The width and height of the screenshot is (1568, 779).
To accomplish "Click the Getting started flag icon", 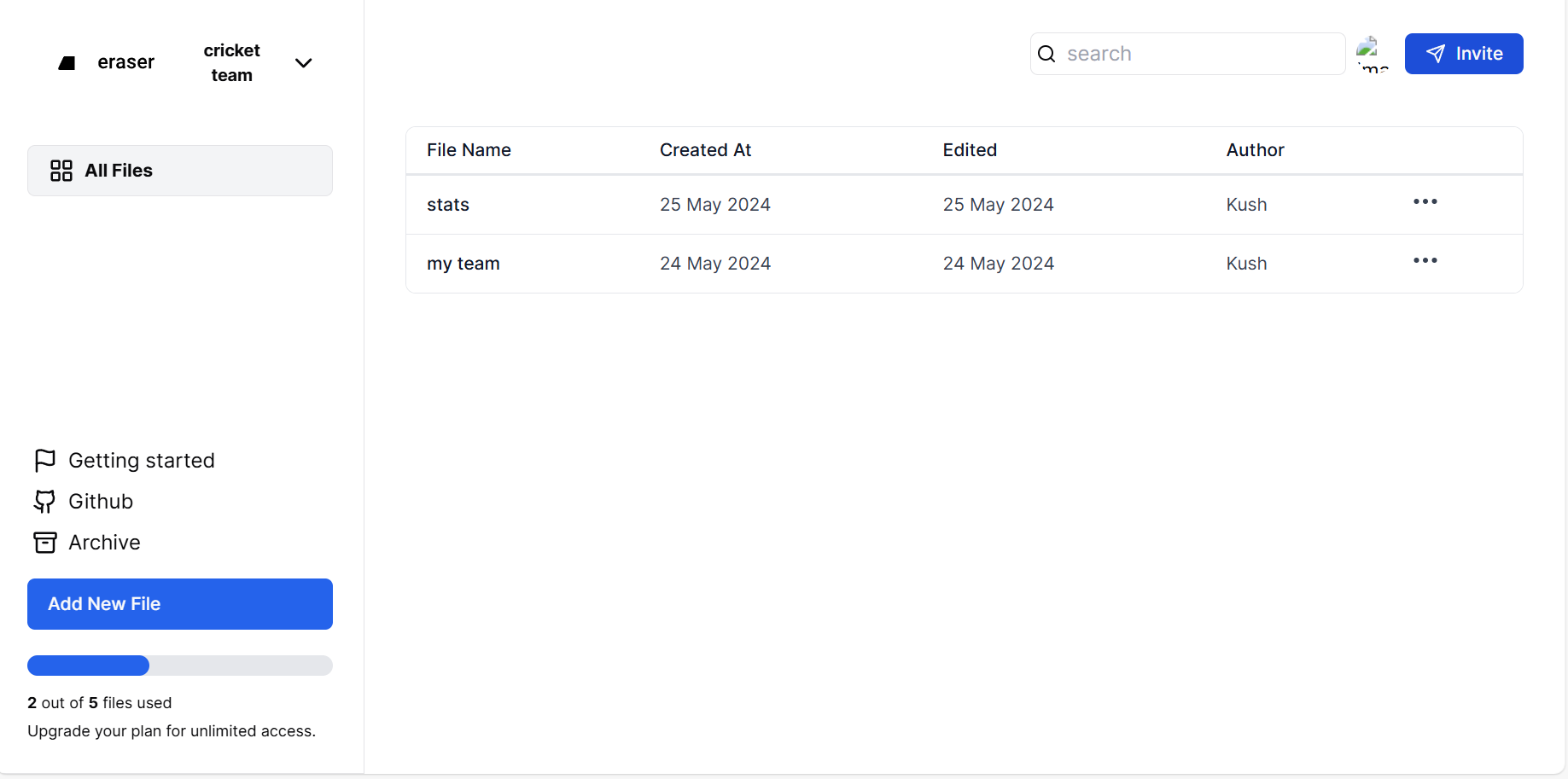I will pos(44,461).
